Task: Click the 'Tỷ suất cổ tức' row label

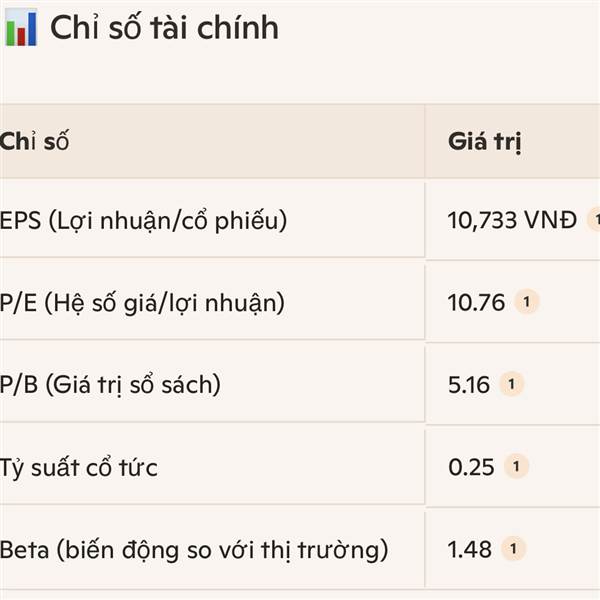Action: tap(78, 467)
